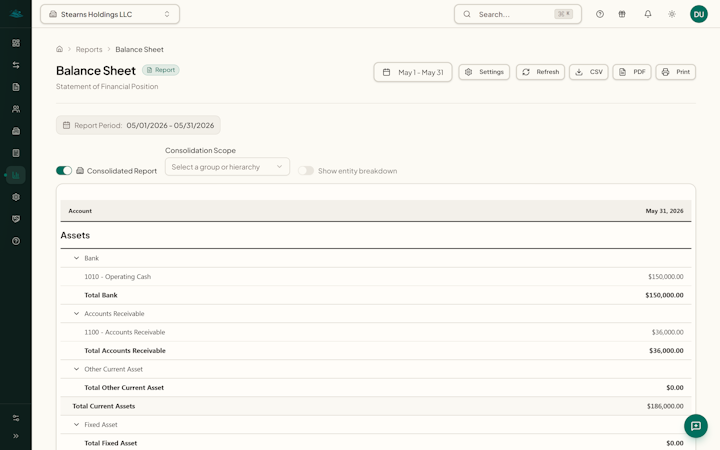Click the 1010 - Operating Cash row
The height and width of the screenshot is (450, 720).
point(376,277)
